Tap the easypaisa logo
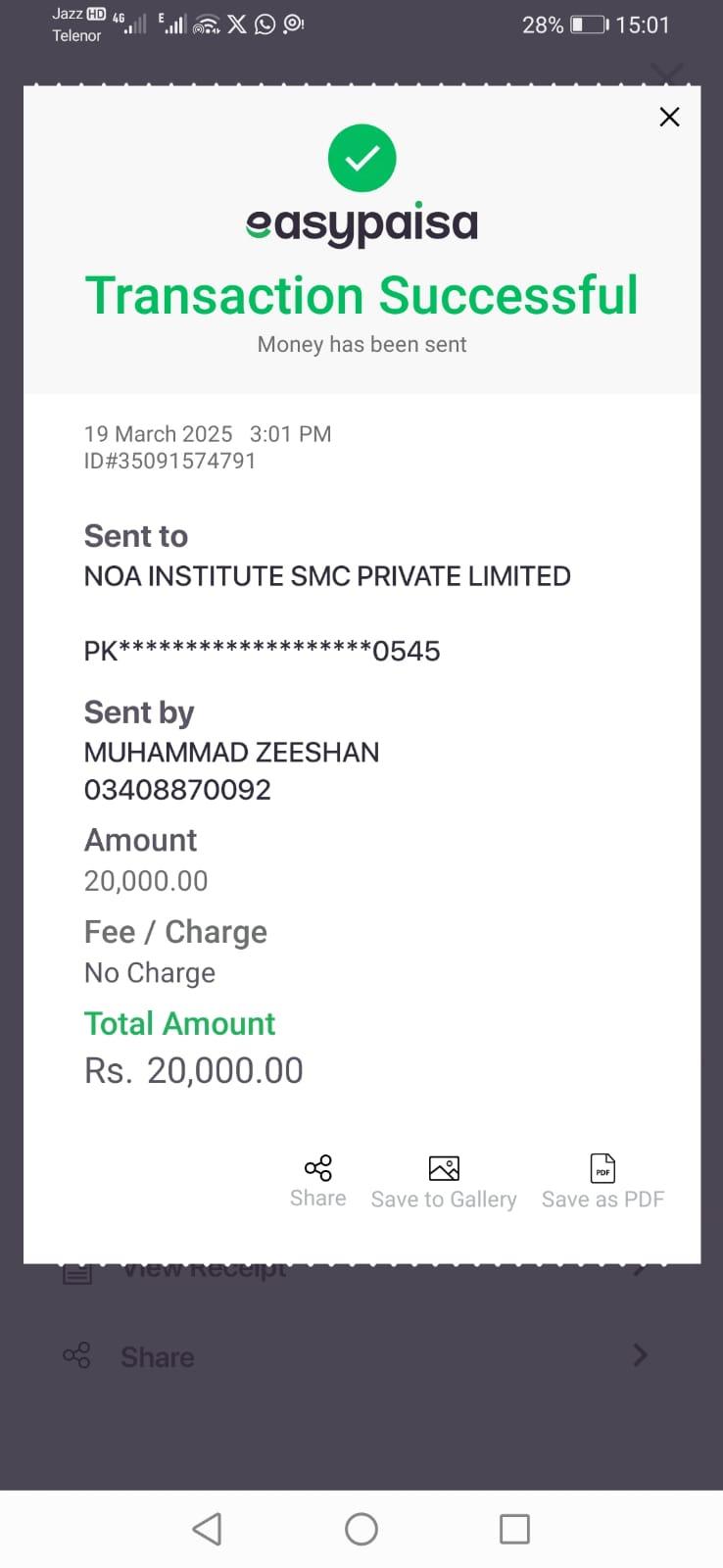This screenshot has width=723, height=1568. click(361, 224)
